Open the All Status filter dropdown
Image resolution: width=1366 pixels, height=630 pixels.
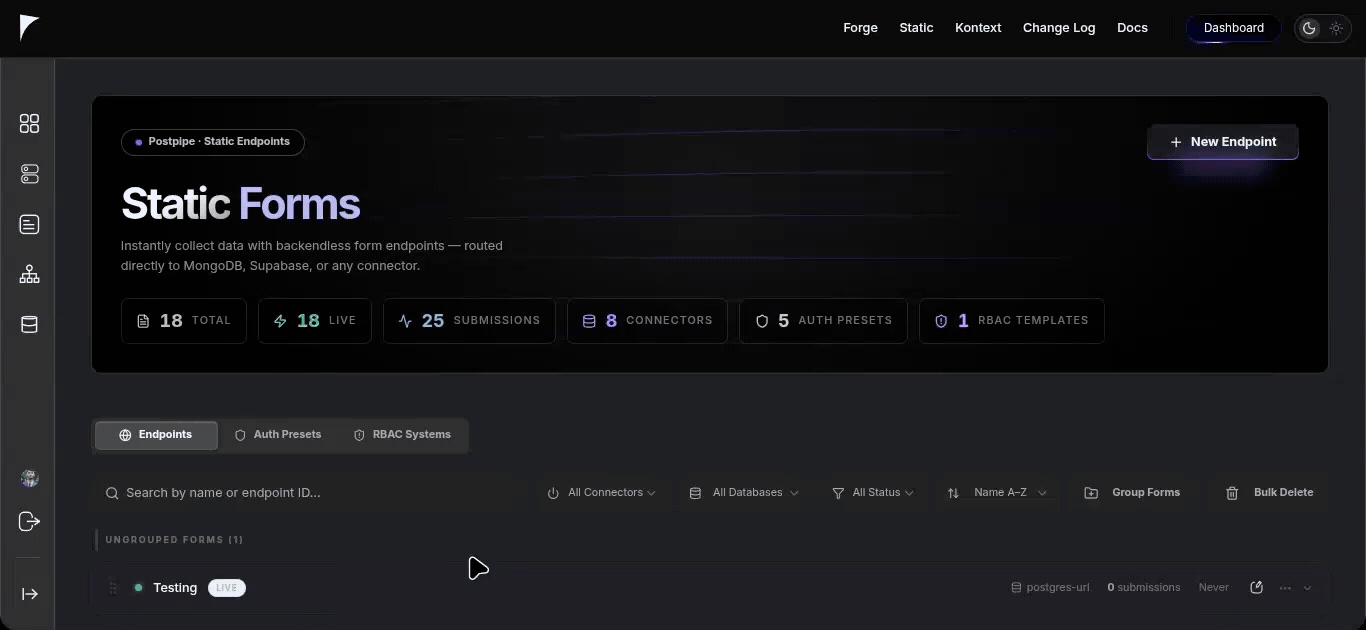(872, 493)
